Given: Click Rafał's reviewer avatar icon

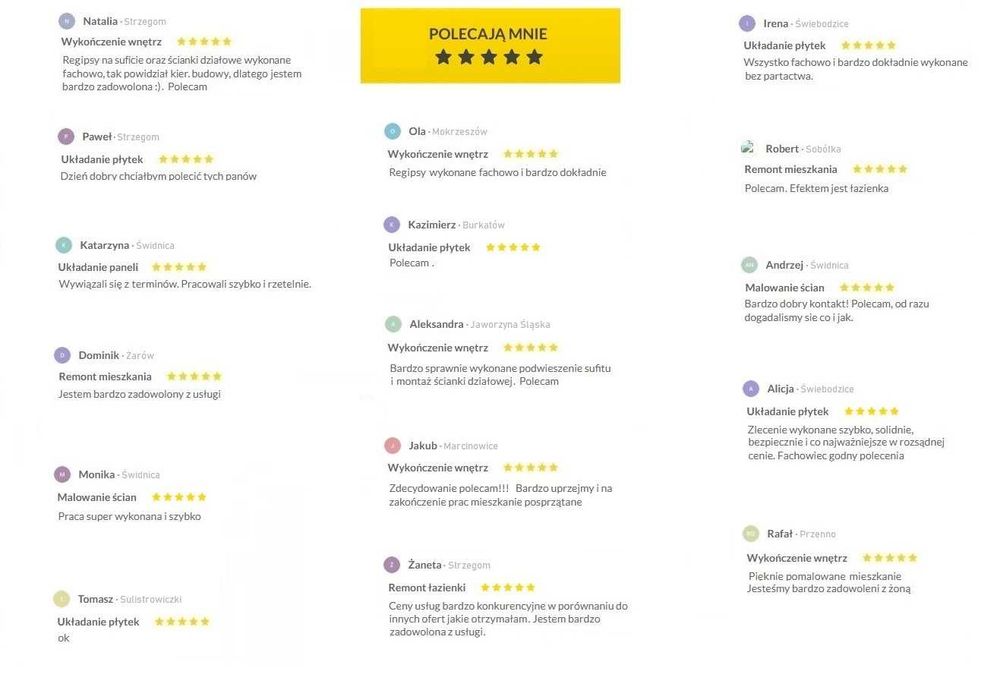Looking at the screenshot, I should click(x=751, y=534).
